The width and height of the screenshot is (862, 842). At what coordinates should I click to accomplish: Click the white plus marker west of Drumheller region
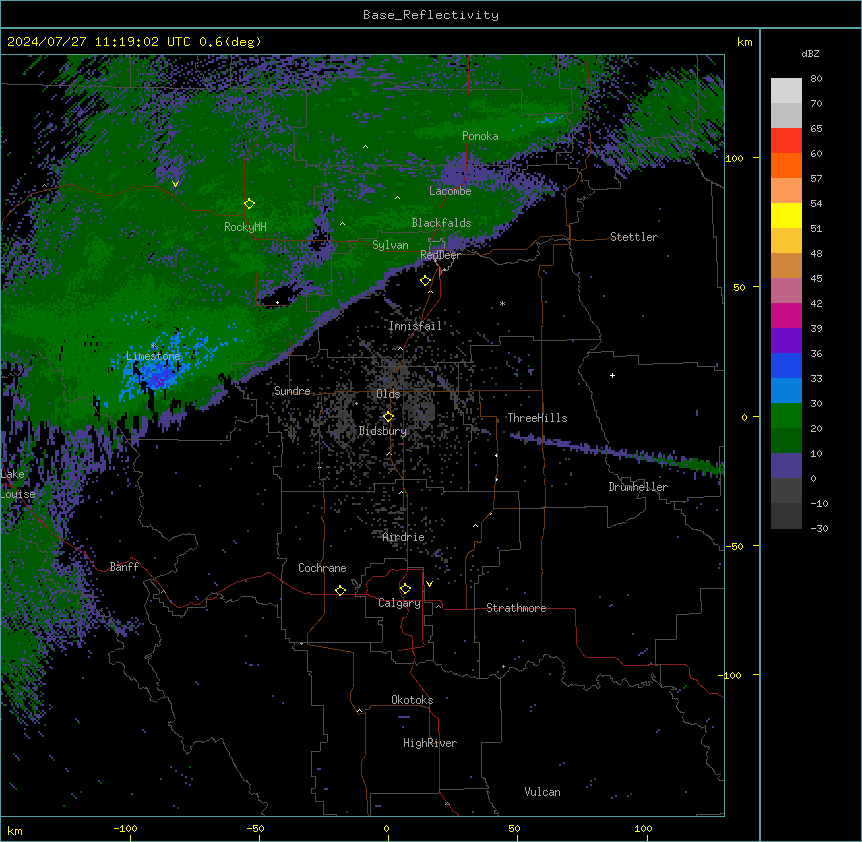point(612,375)
